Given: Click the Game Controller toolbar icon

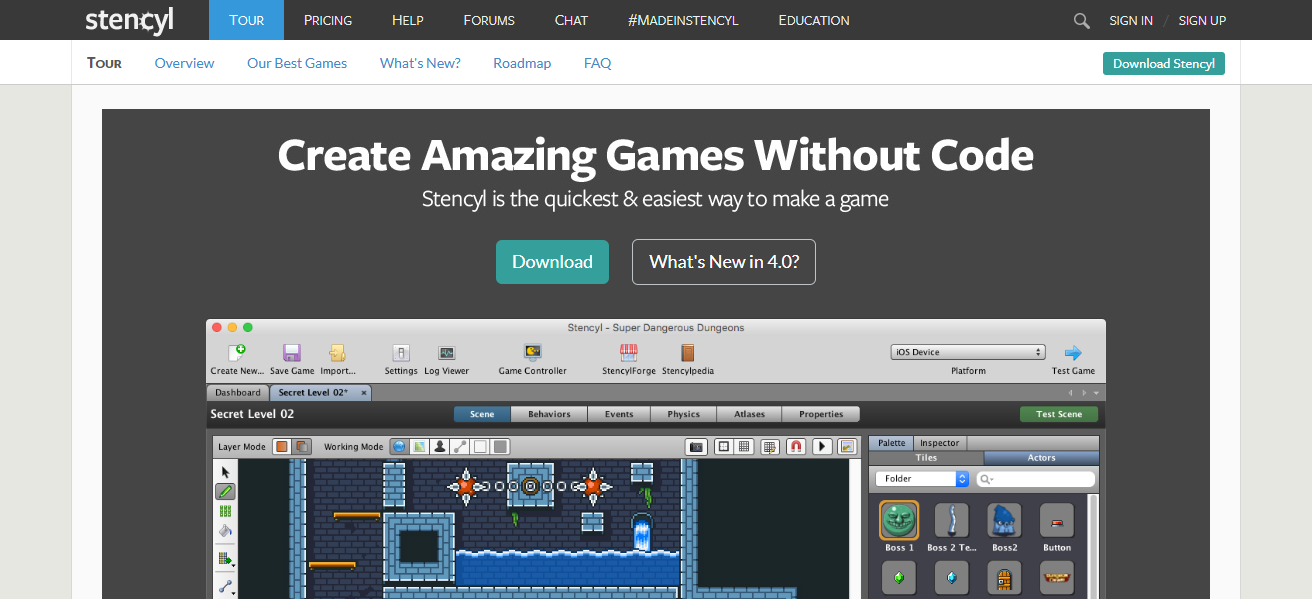Looking at the screenshot, I should click(x=532, y=352).
